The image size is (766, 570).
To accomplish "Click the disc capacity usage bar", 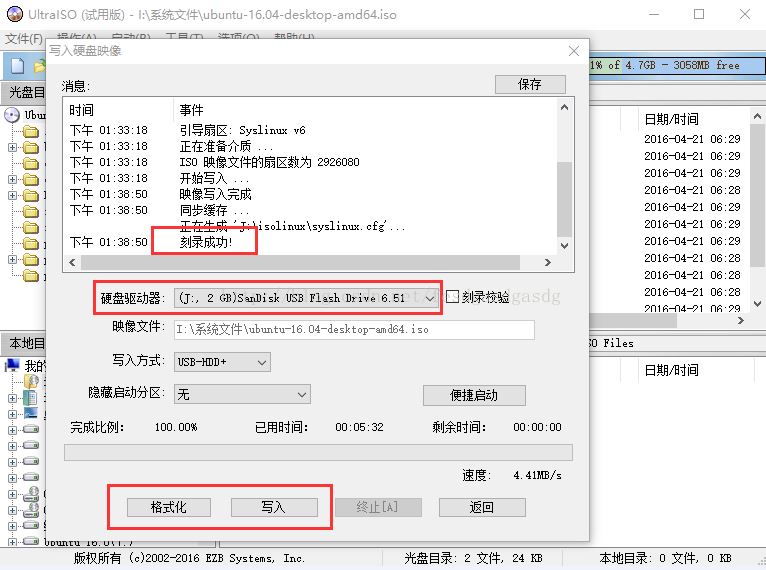I will pyautogui.click(x=675, y=65).
